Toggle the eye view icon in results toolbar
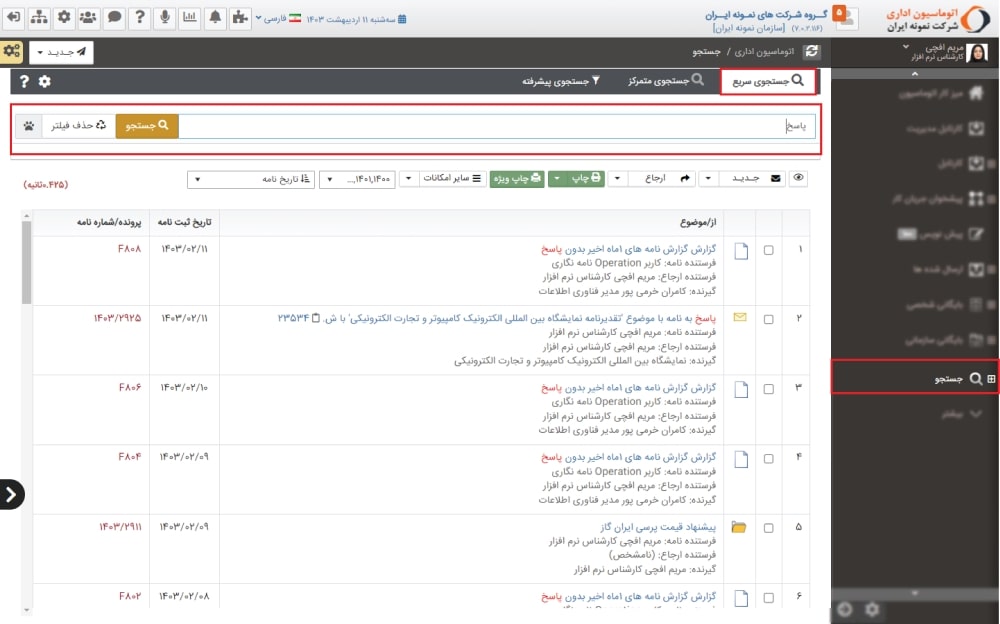 pos(798,179)
